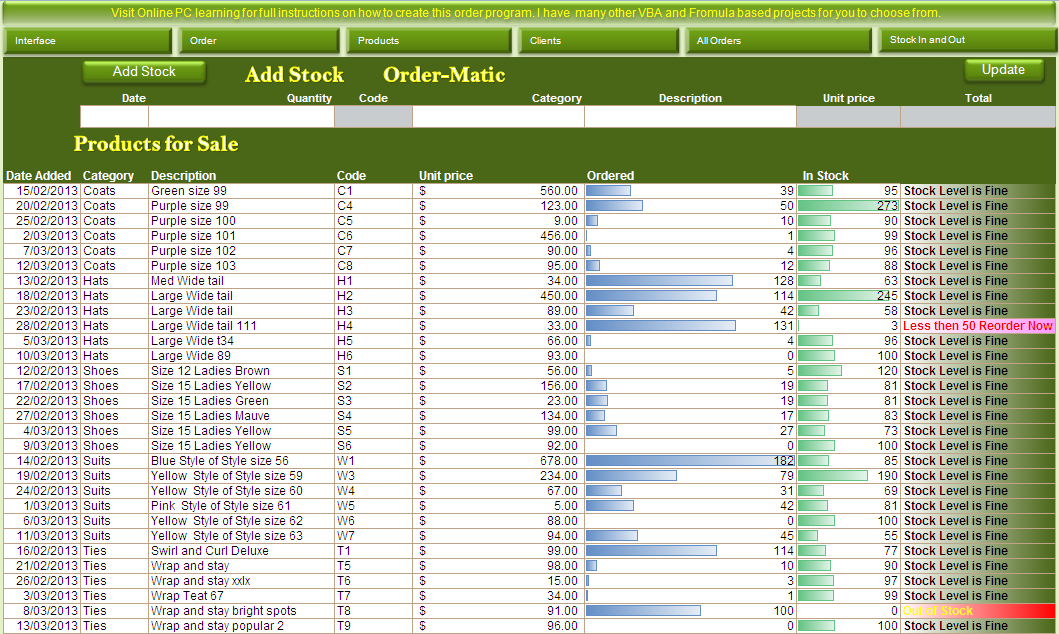Screen dimensions: 1059x634
Task: Select the 560.00 unit price cell
Action: pyautogui.click(x=500, y=191)
